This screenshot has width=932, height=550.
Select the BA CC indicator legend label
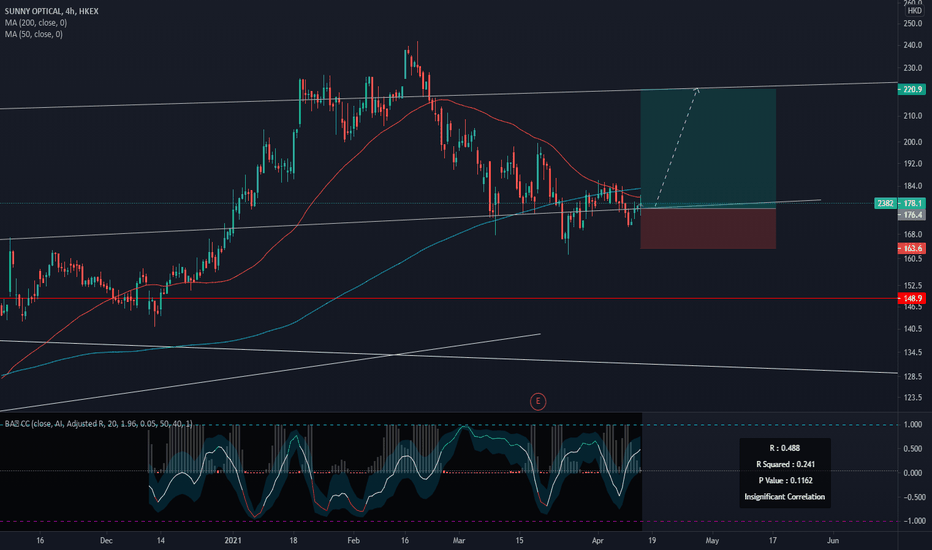99,424
